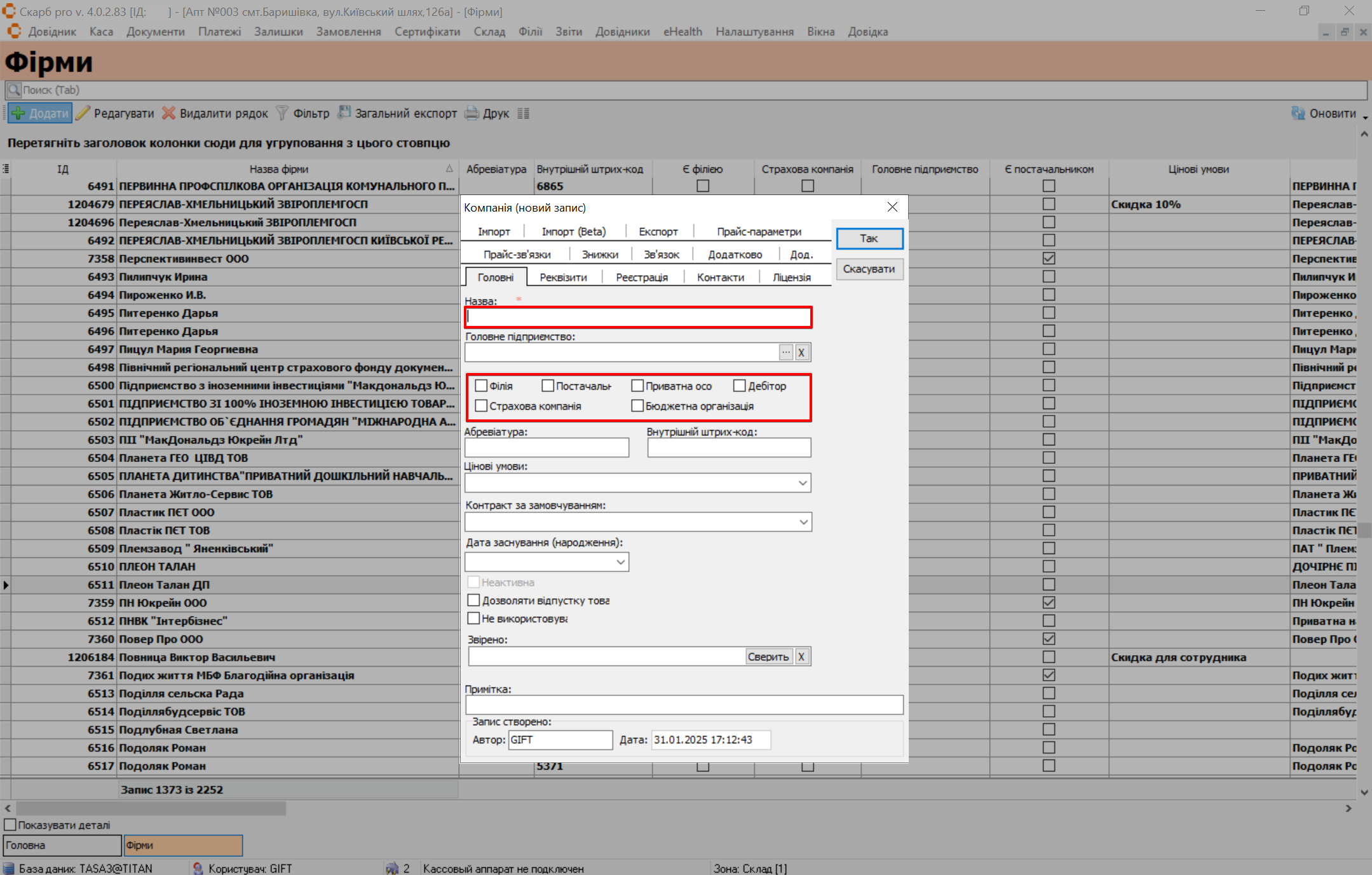This screenshot has width=1372, height=875.
Task: Confirm with the Так button
Action: point(869,238)
